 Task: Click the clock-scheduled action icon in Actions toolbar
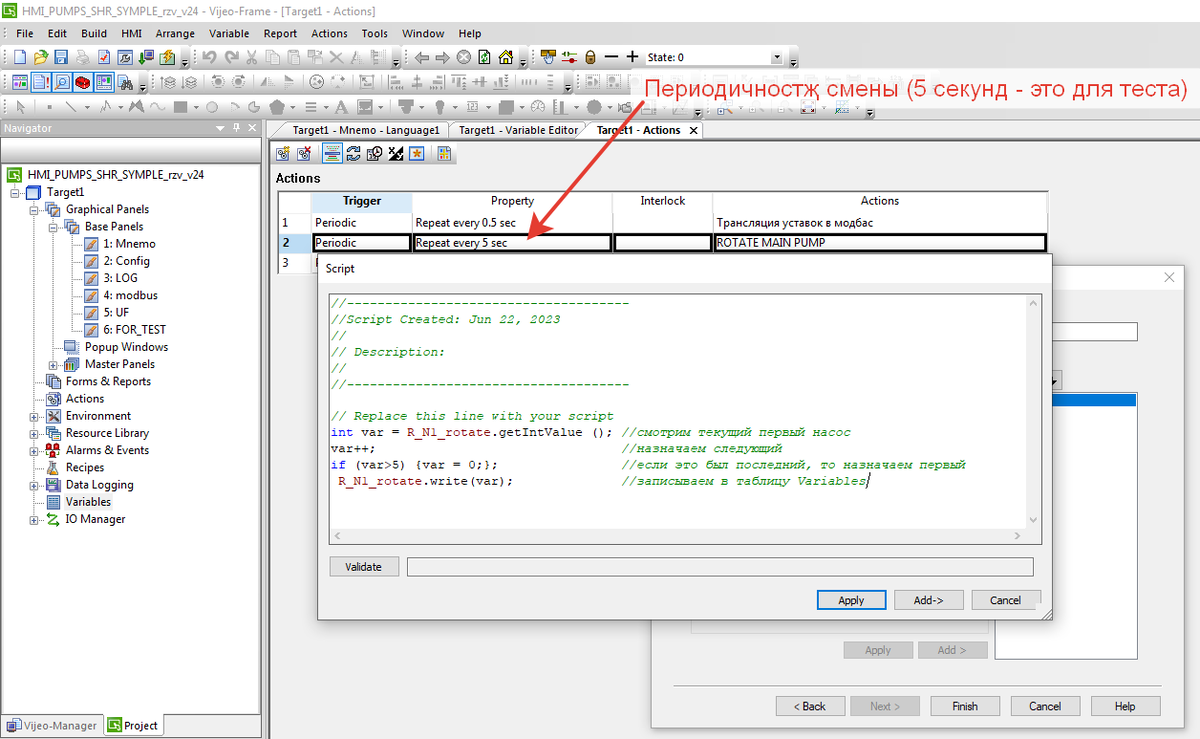[x=374, y=153]
